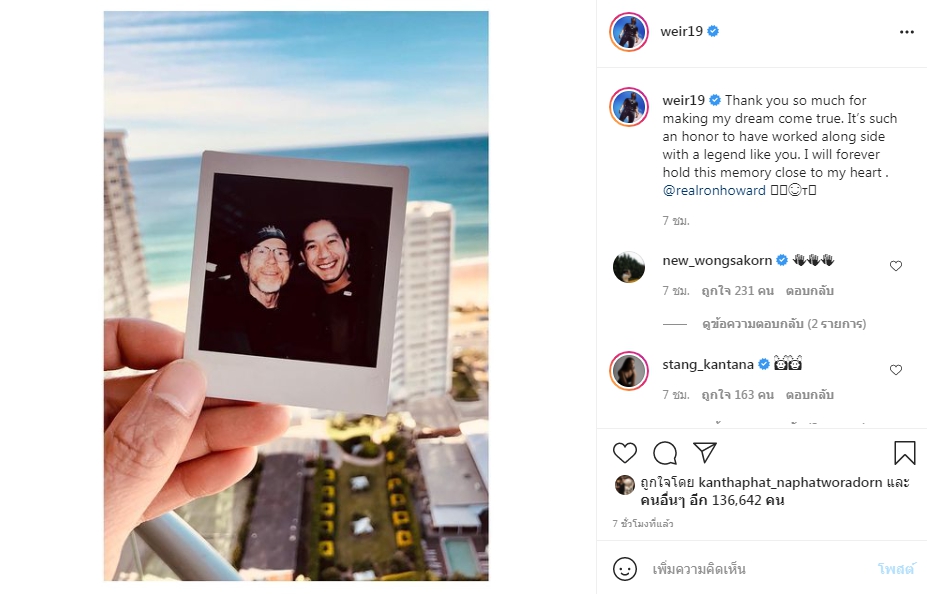Click the add comment text field
This screenshot has width=927, height=594.
click(x=759, y=569)
